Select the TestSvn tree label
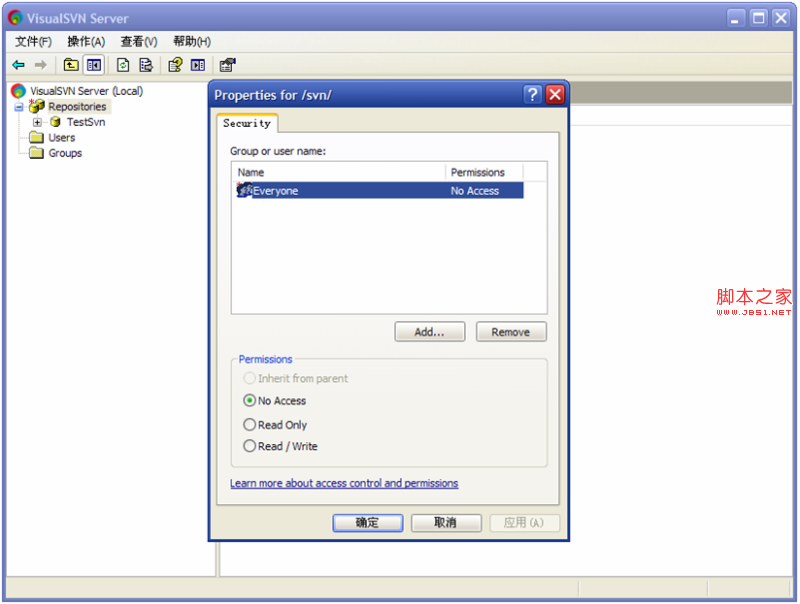Viewport: 800px width, 604px height. pos(86,122)
